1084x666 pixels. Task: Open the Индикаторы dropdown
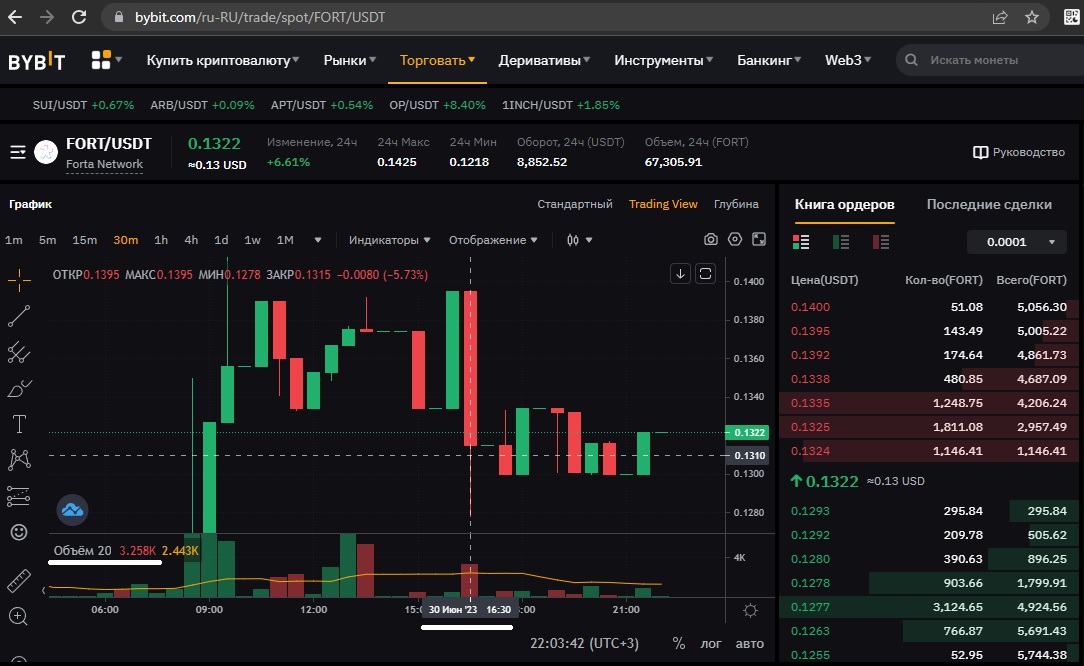(389, 240)
